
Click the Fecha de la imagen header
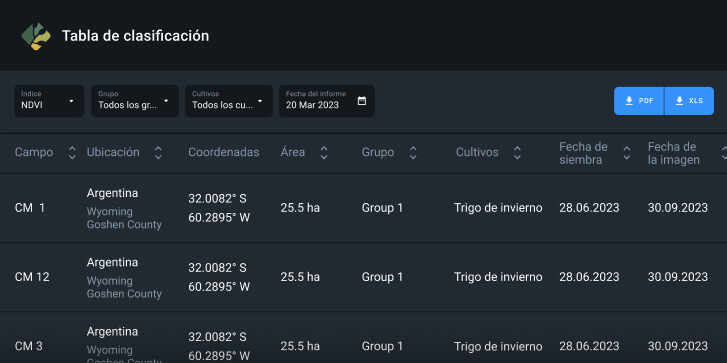point(674,153)
